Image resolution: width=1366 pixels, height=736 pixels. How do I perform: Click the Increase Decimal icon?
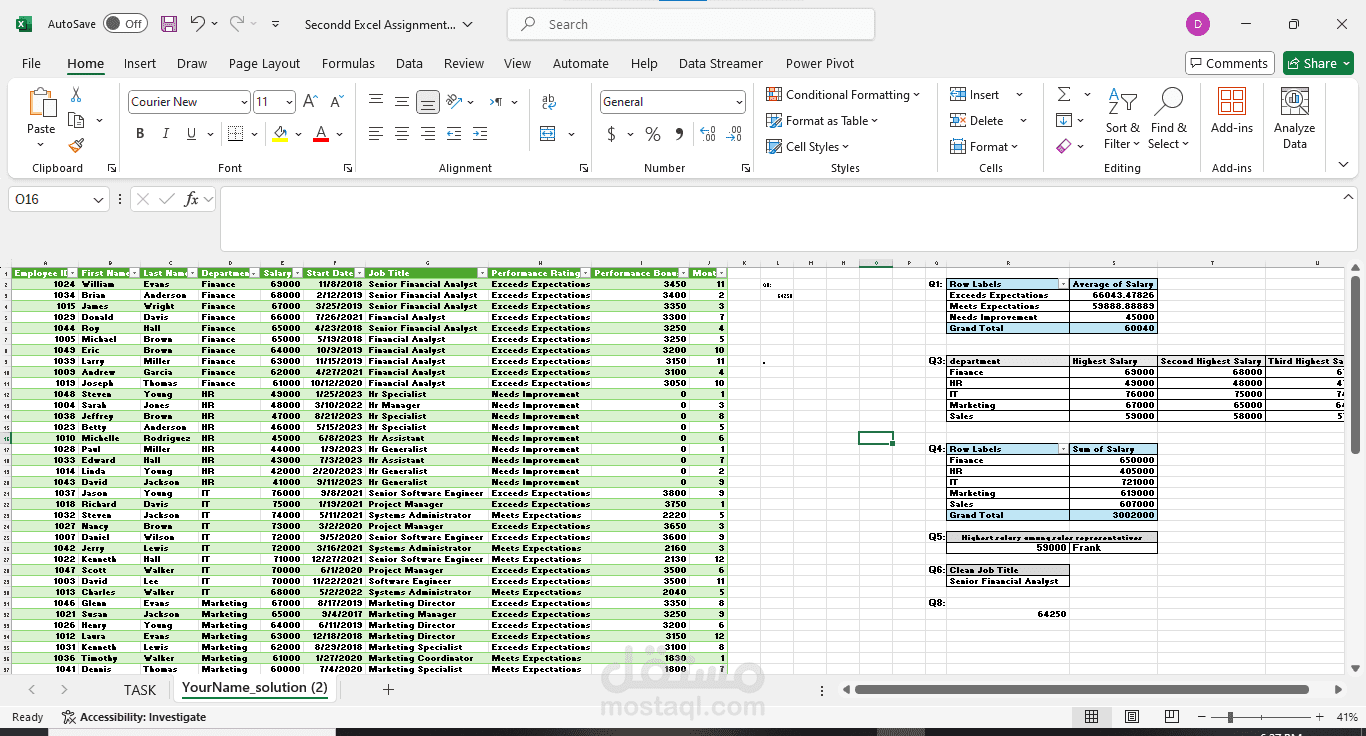708,134
